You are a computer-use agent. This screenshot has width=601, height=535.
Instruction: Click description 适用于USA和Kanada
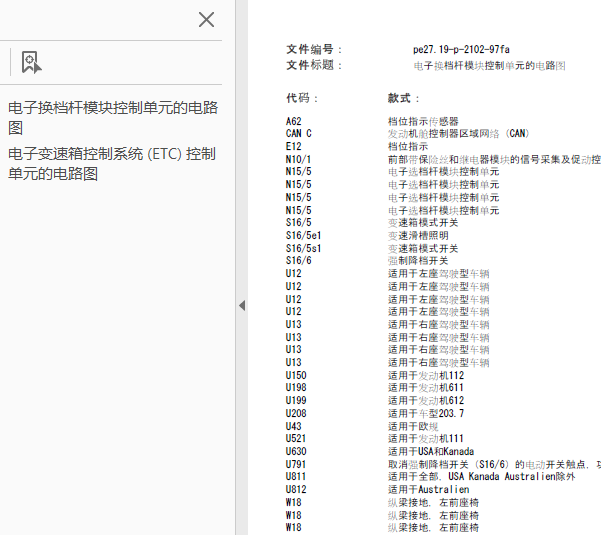[431, 451]
